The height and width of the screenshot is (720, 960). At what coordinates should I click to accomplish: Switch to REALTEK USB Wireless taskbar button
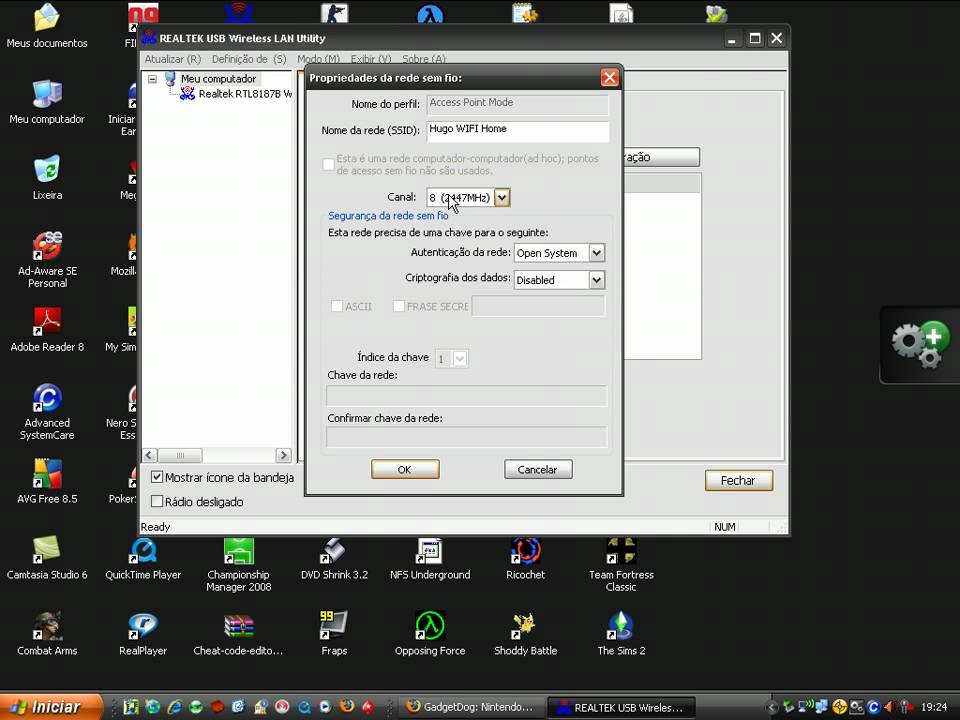(621, 707)
